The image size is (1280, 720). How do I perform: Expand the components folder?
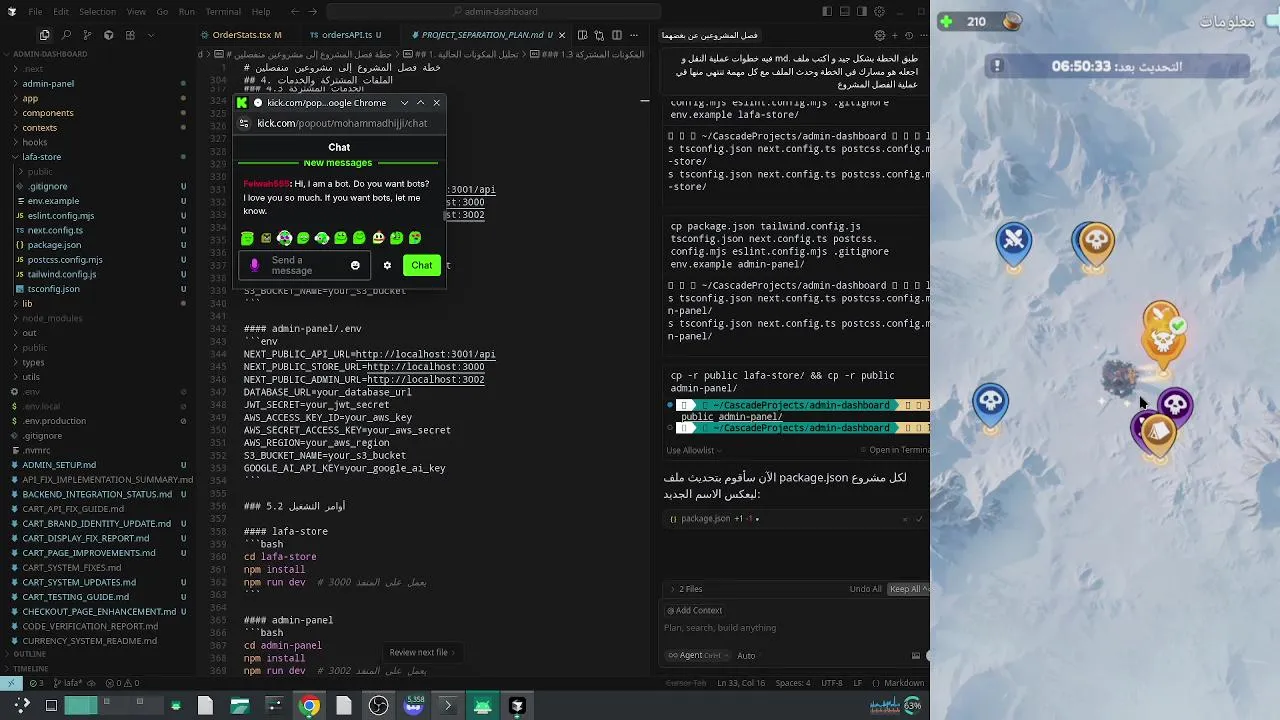pos(48,113)
